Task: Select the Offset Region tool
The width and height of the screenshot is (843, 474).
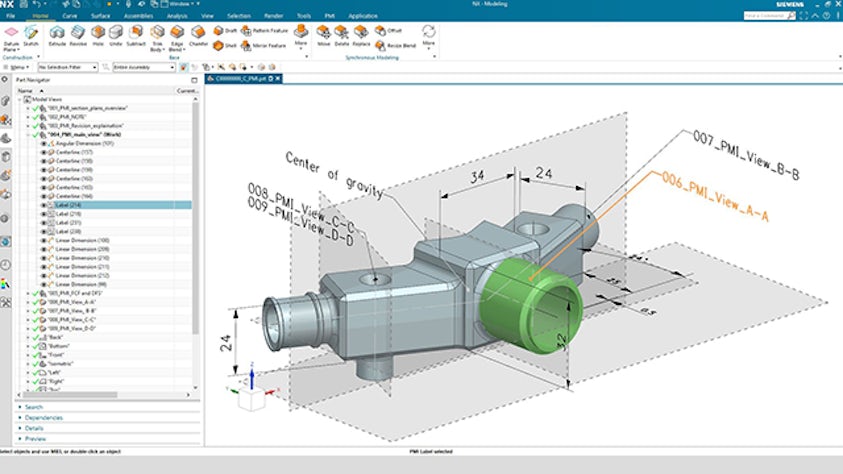Action: pos(389,31)
